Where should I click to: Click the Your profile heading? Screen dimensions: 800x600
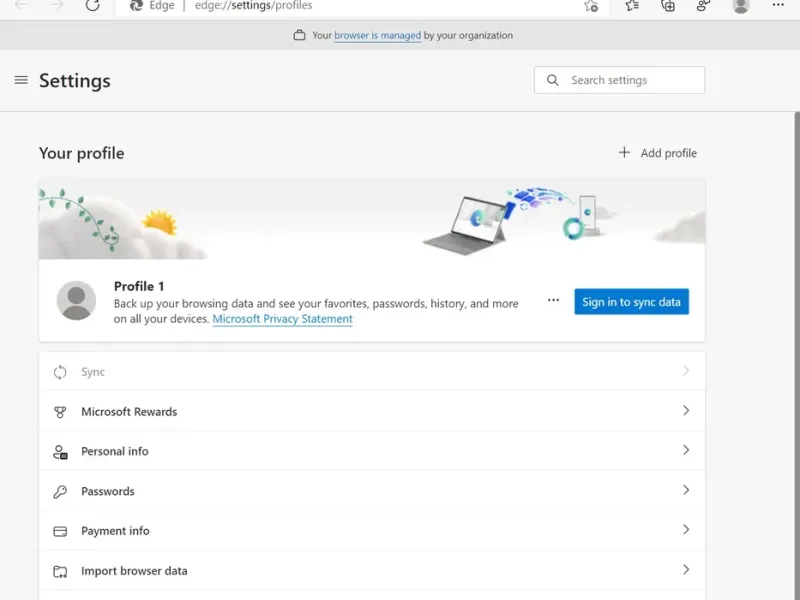coord(82,153)
